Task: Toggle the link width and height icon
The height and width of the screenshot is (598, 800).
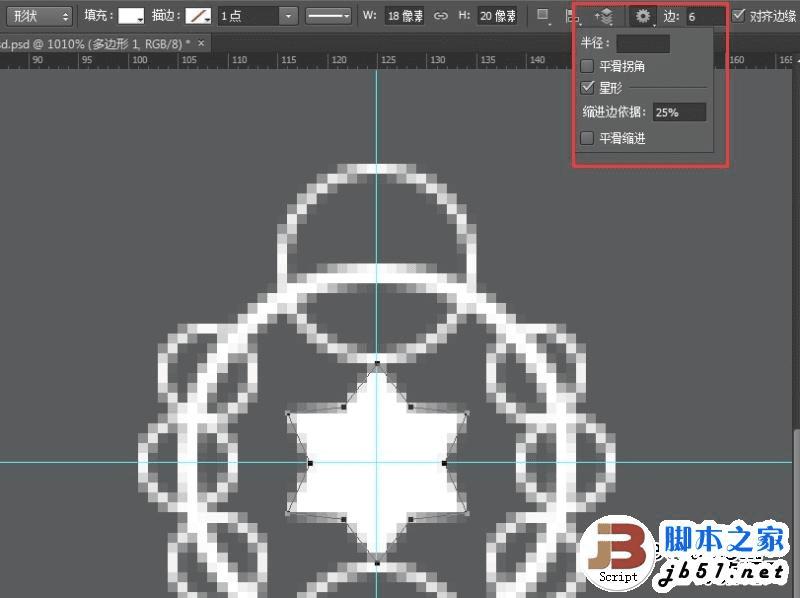Action: [x=440, y=16]
